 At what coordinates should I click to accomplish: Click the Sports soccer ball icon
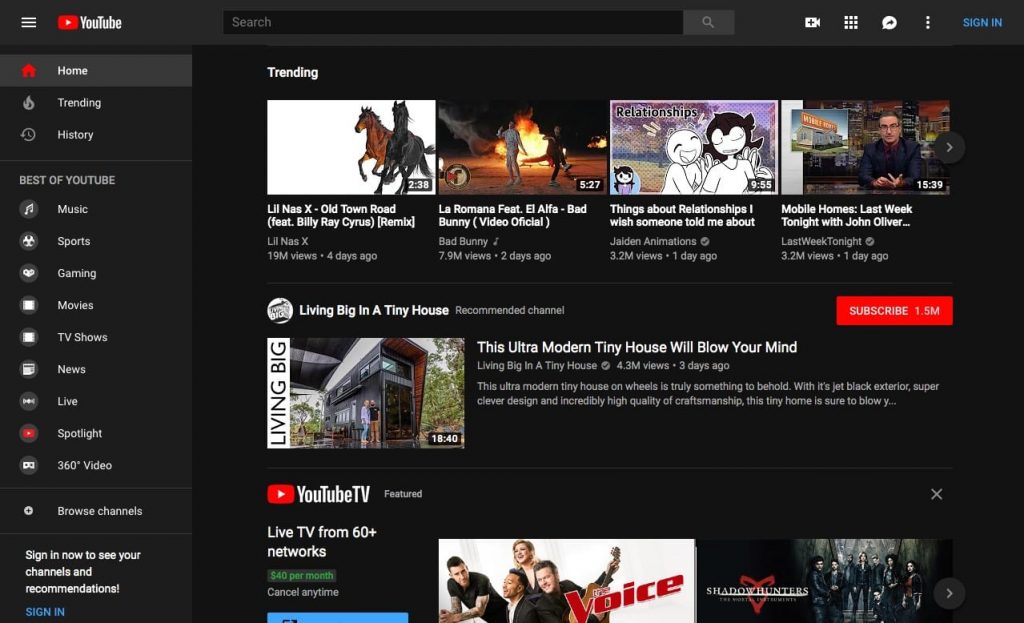[x=29, y=241]
